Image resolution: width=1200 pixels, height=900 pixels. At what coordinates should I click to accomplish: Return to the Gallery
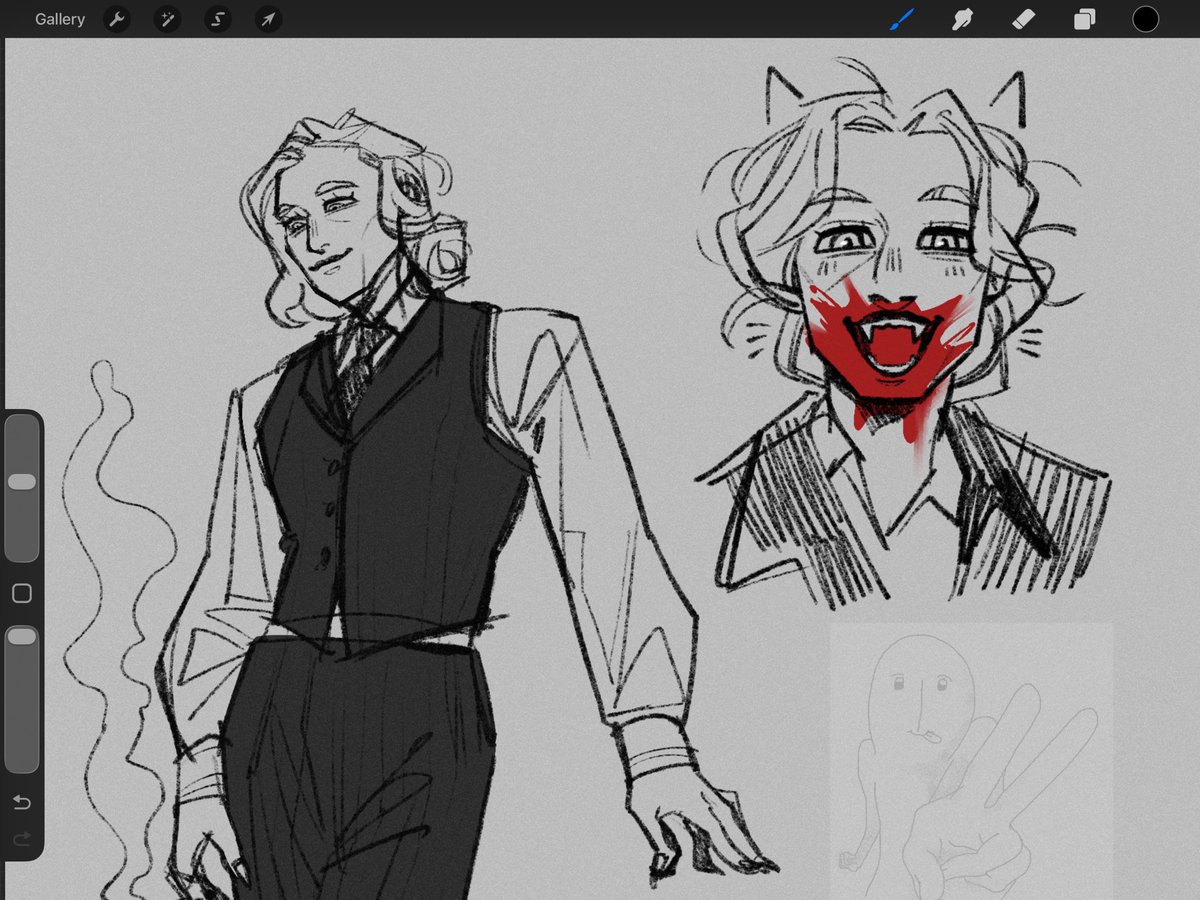59,19
